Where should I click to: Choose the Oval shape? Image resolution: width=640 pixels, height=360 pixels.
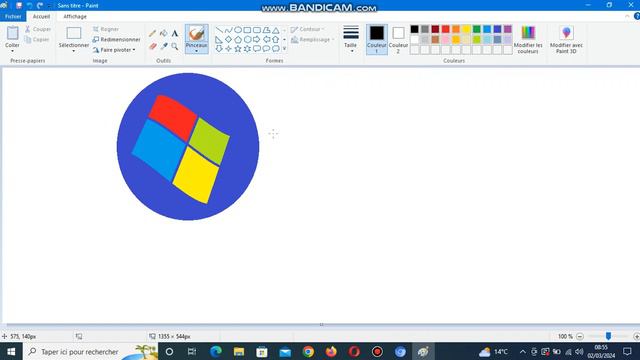pyautogui.click(x=238, y=30)
